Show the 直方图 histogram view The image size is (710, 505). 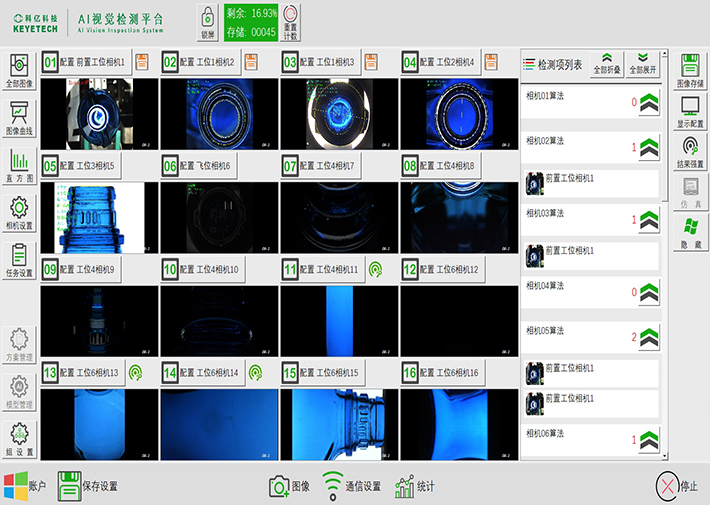[19, 165]
